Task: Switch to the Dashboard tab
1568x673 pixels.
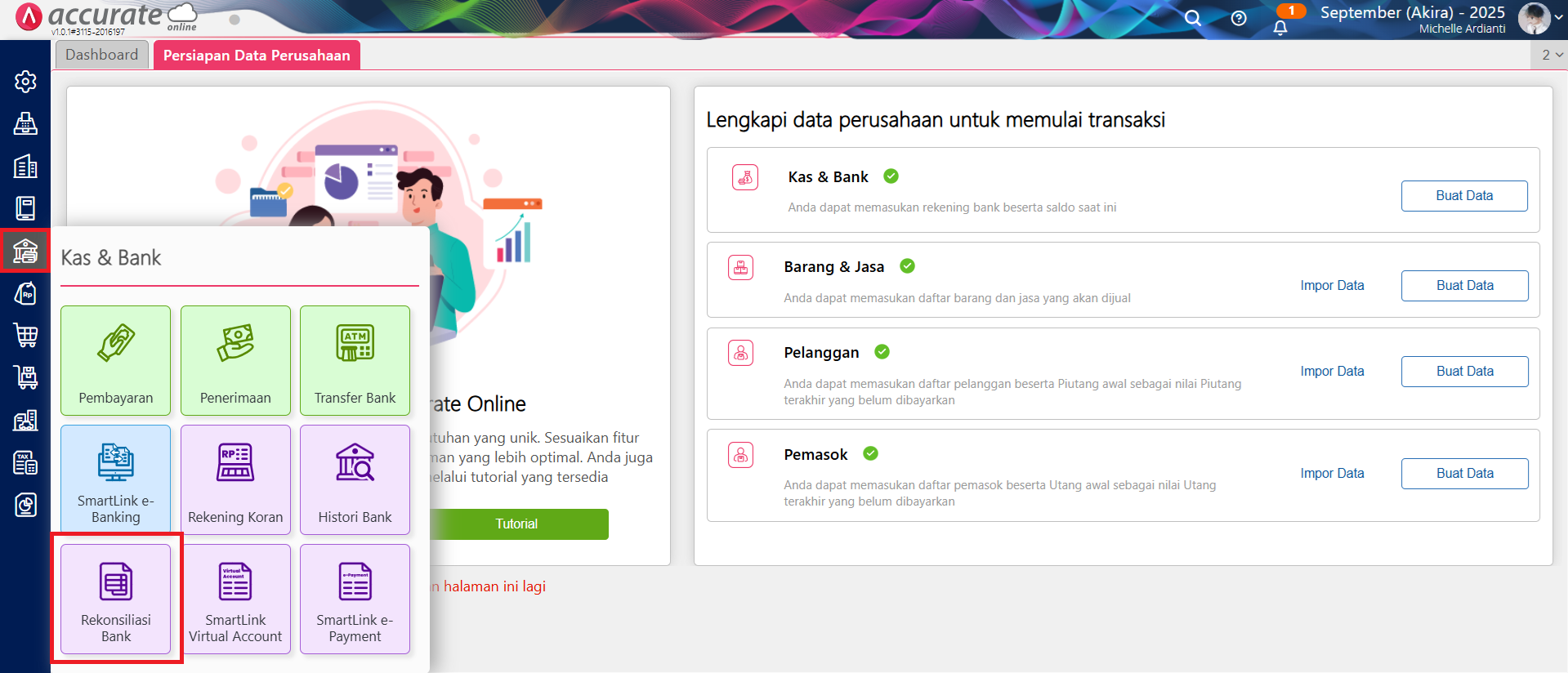Action: tap(102, 55)
